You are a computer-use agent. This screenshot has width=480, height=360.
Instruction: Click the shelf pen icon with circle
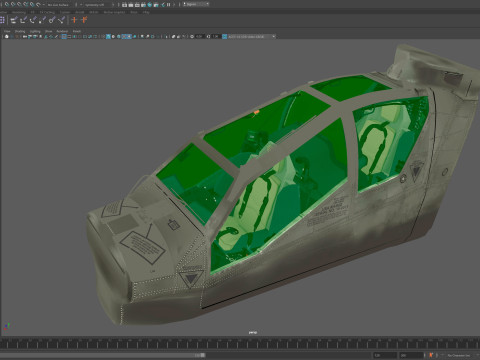tap(52, 20)
